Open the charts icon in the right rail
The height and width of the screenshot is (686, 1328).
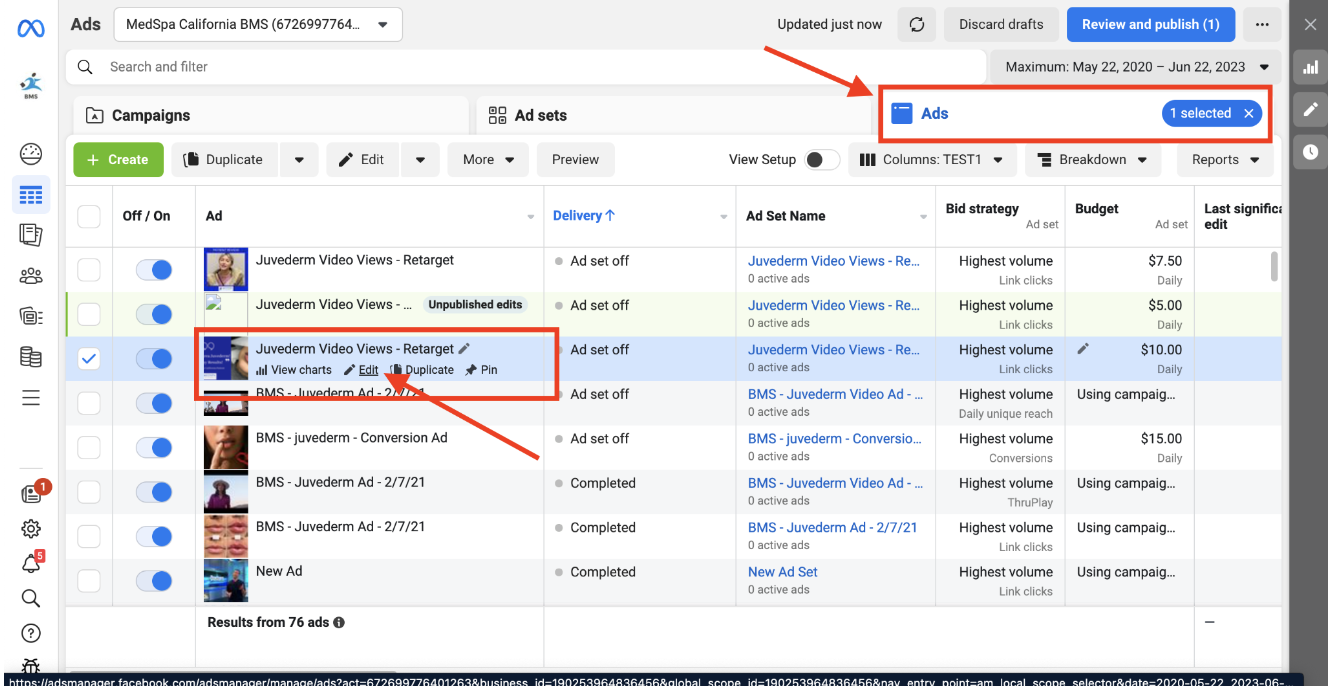(x=1310, y=67)
